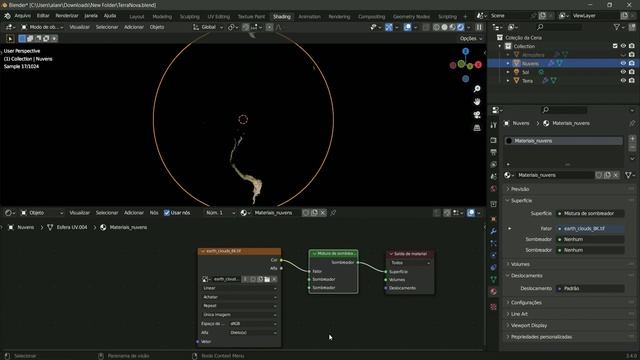Switch to the Modeling workspace tab

pyautogui.click(x=162, y=17)
